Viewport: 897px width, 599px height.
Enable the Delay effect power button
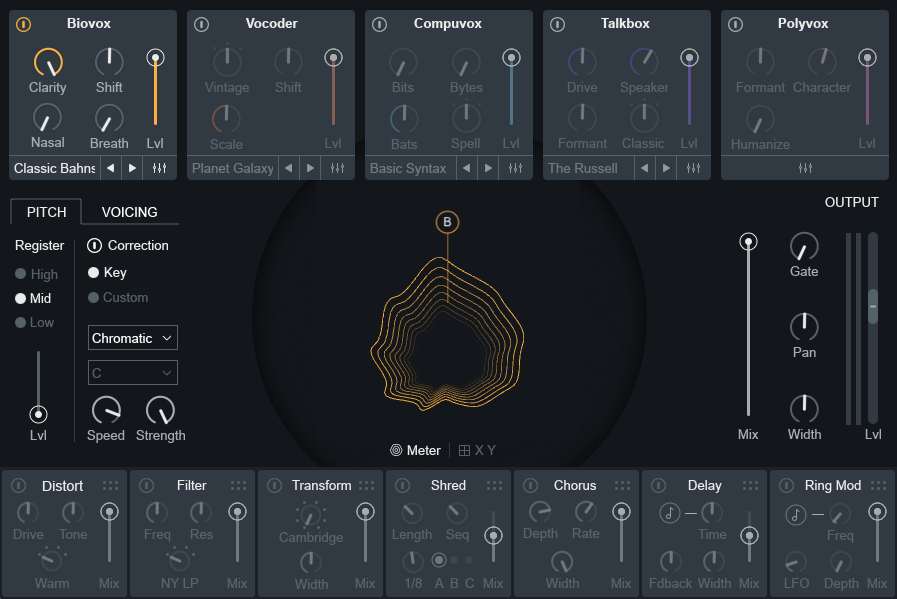pos(658,486)
